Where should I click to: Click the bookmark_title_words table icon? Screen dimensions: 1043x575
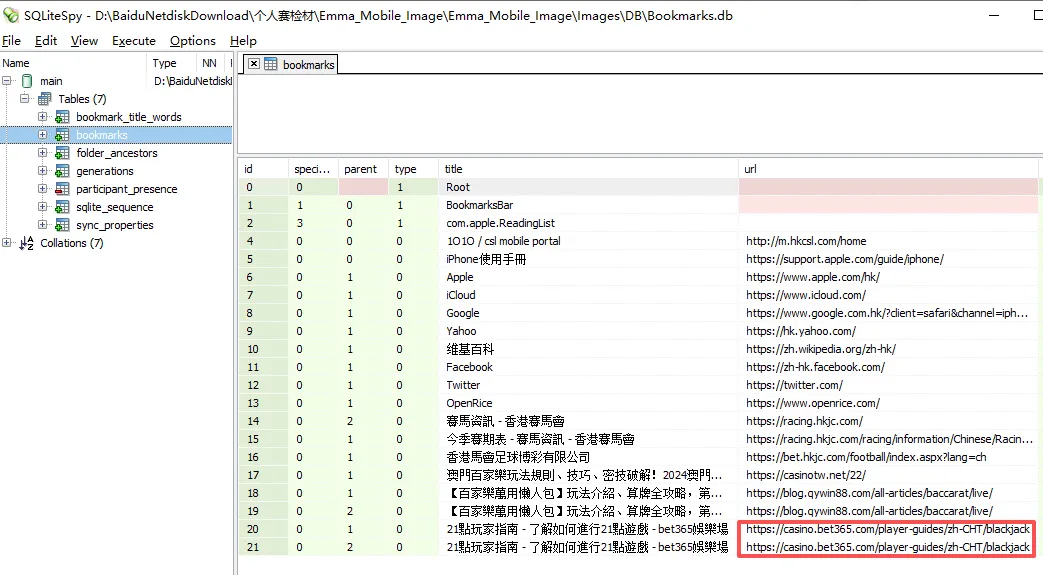click(62, 117)
